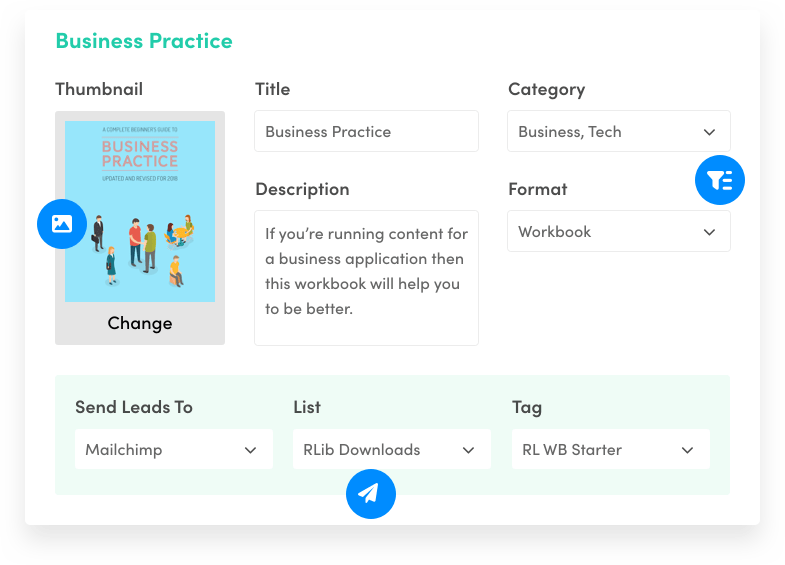785x565 pixels.
Task: Click the blue image picture icon
Action: [x=62, y=224]
